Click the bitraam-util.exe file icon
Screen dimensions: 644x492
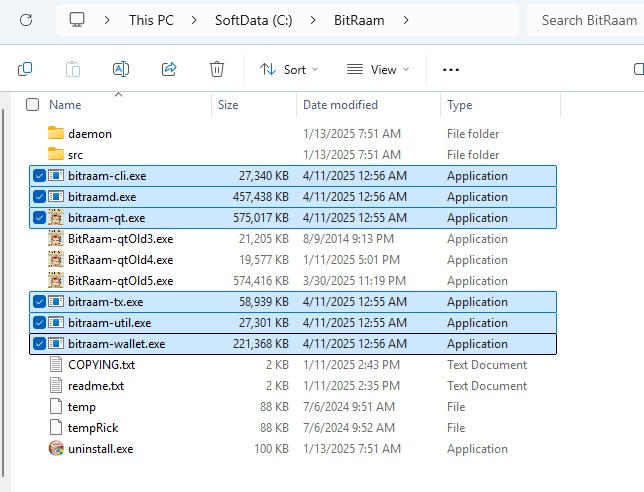(56, 323)
